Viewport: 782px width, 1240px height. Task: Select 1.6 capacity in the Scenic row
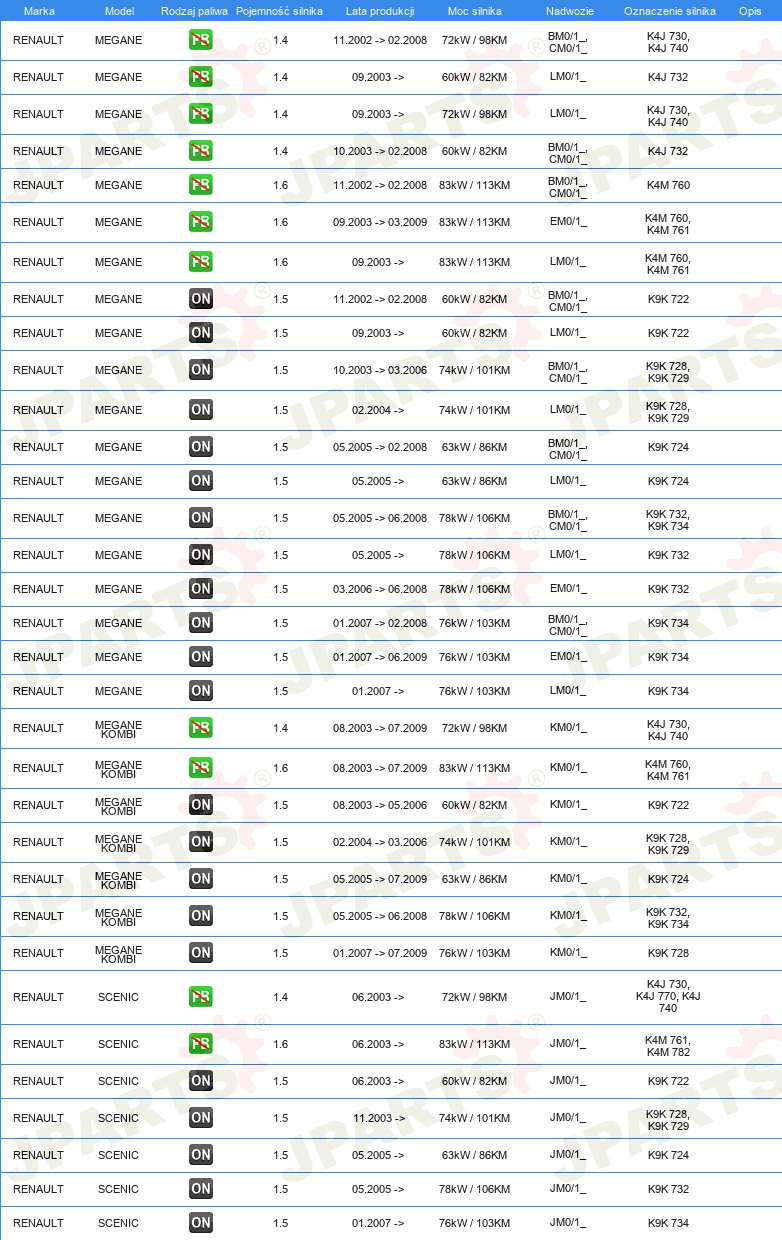click(x=280, y=1045)
